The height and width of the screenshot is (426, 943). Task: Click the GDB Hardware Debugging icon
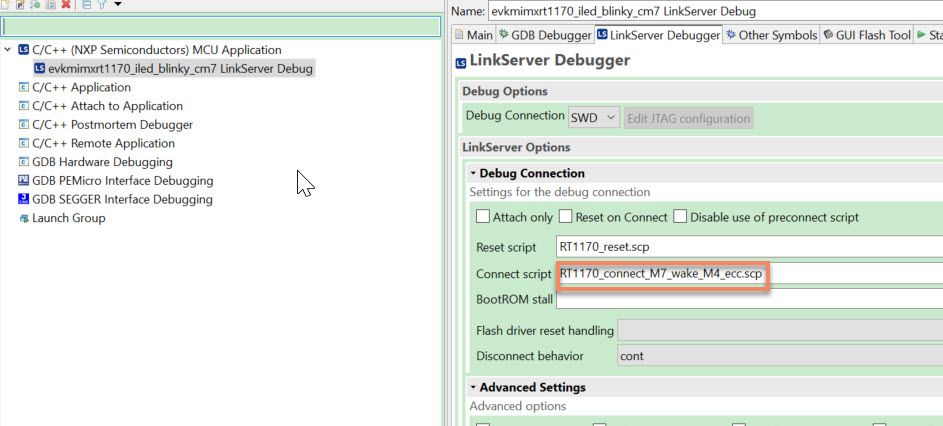(24, 162)
